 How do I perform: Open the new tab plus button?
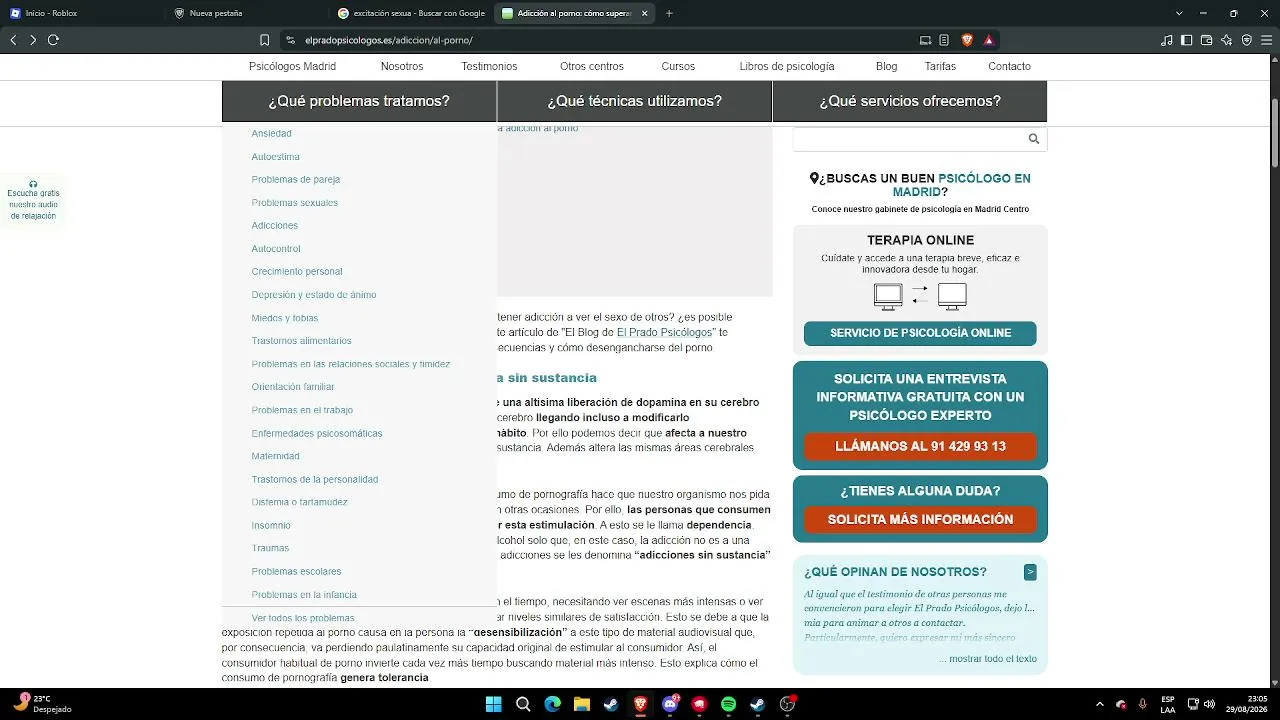point(669,13)
